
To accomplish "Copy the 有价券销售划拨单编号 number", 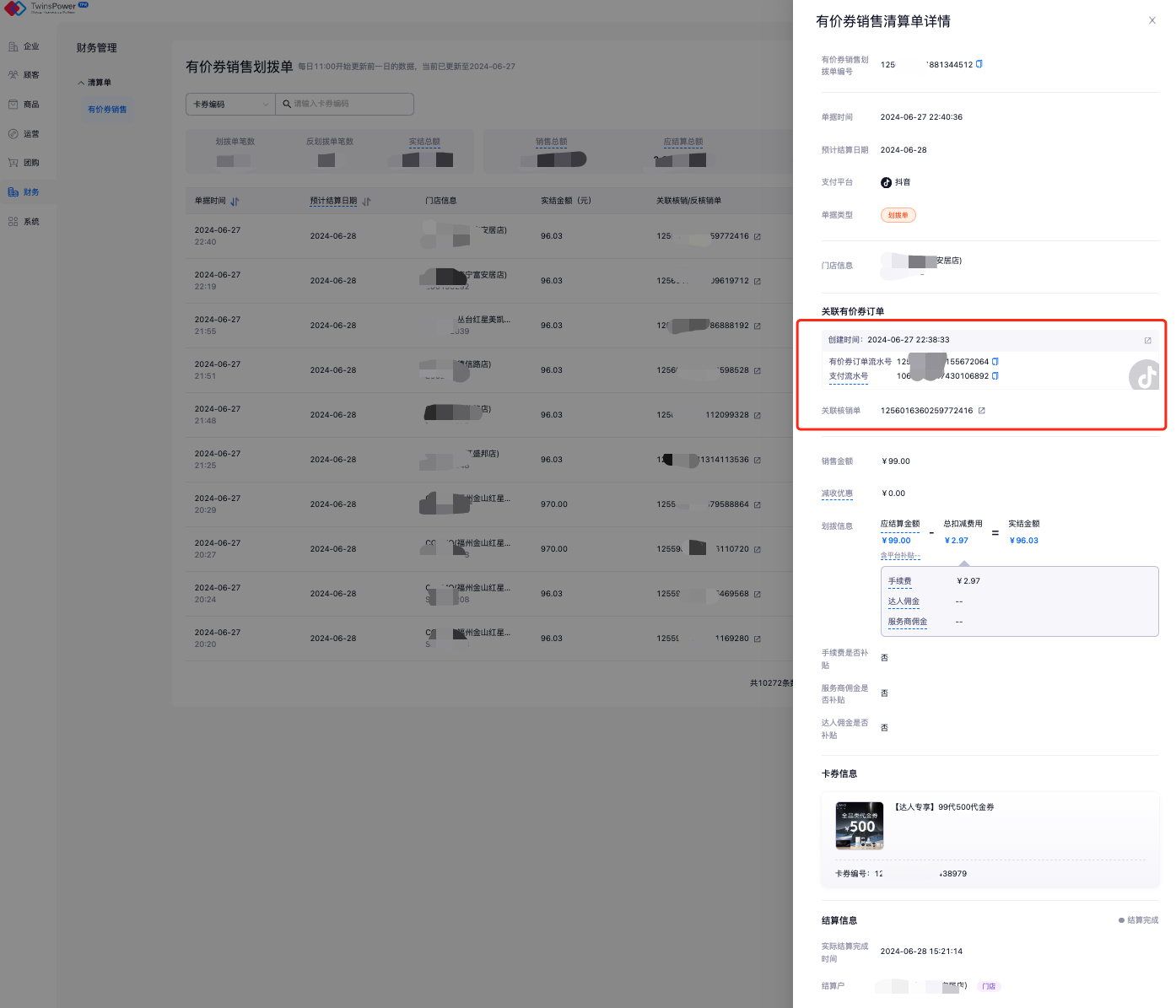I will [979, 64].
